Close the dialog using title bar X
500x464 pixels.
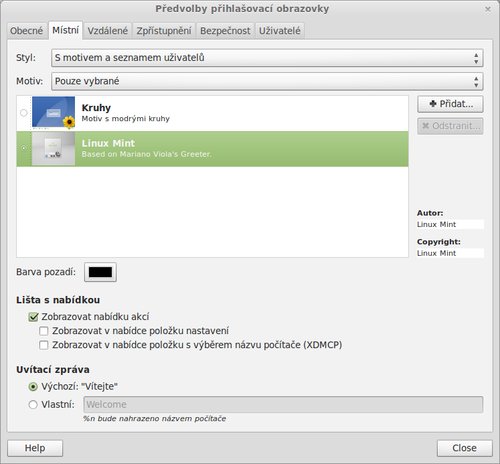tap(488, 9)
